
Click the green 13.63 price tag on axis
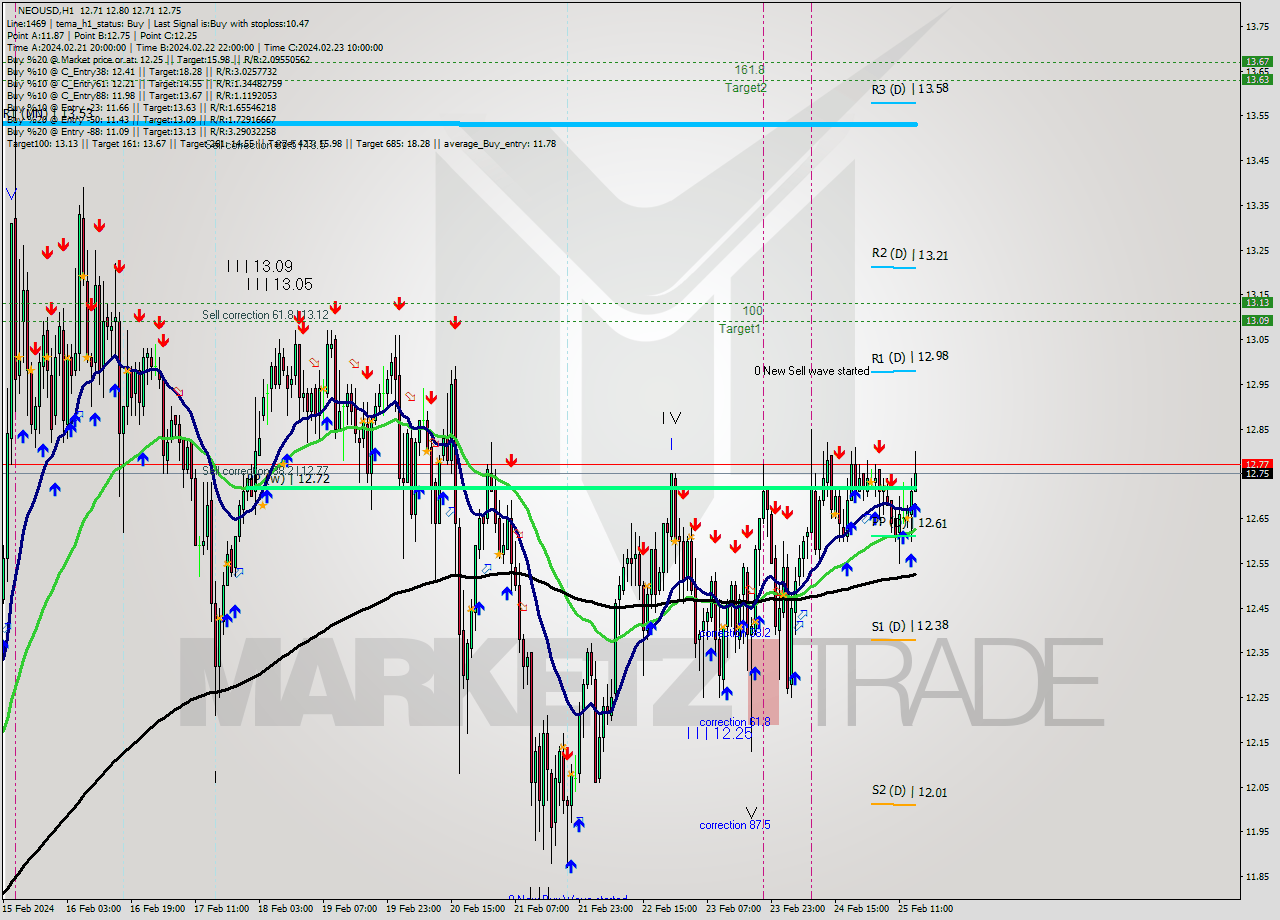click(x=1257, y=79)
